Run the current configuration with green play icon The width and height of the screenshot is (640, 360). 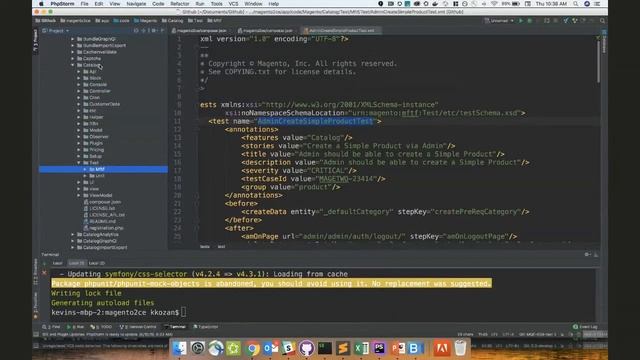click(521, 20)
